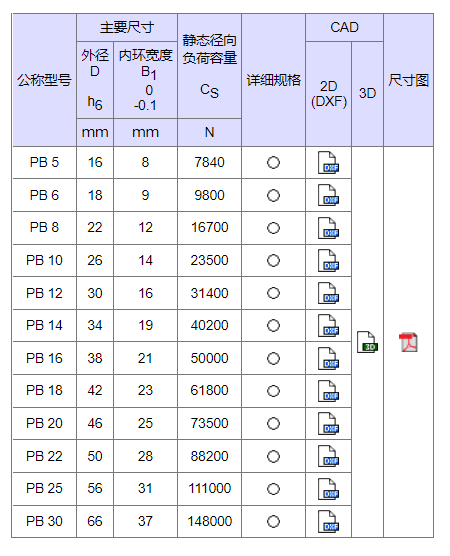Select the PB 18 model name
The image size is (450, 556).
click(x=44, y=391)
